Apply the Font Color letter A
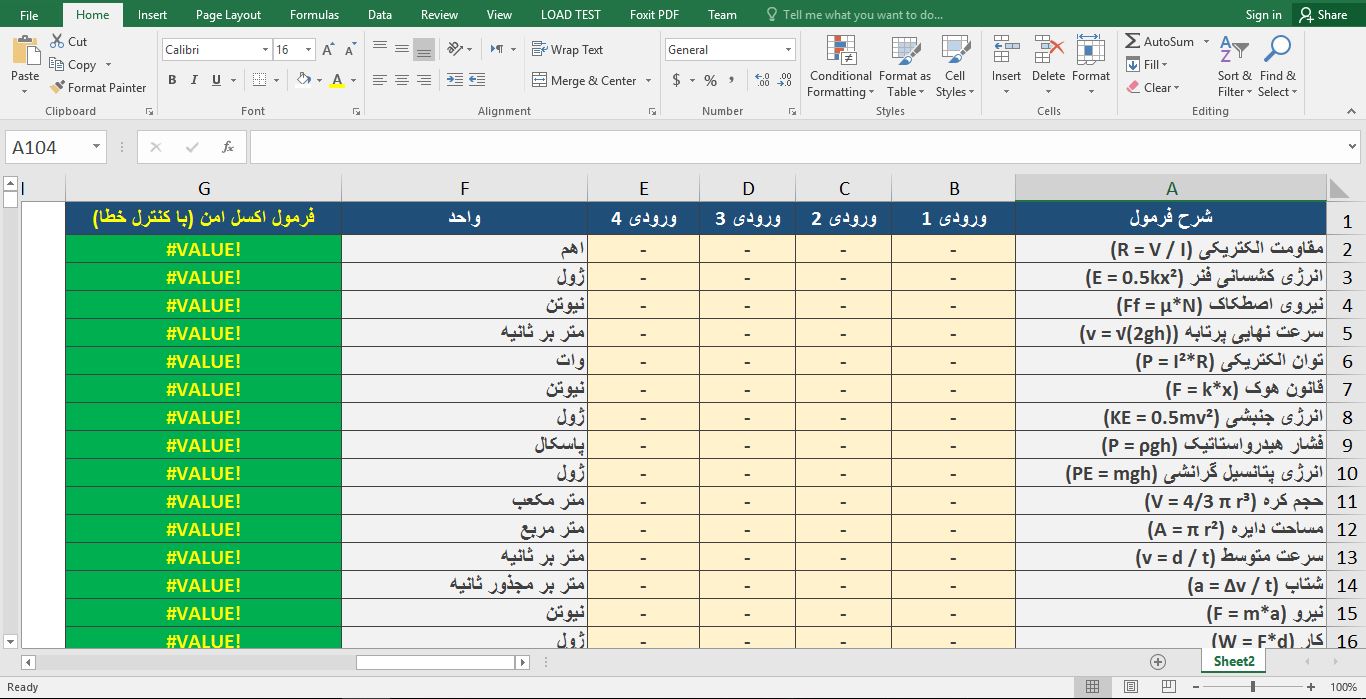The height and width of the screenshot is (699, 1366). pos(337,80)
